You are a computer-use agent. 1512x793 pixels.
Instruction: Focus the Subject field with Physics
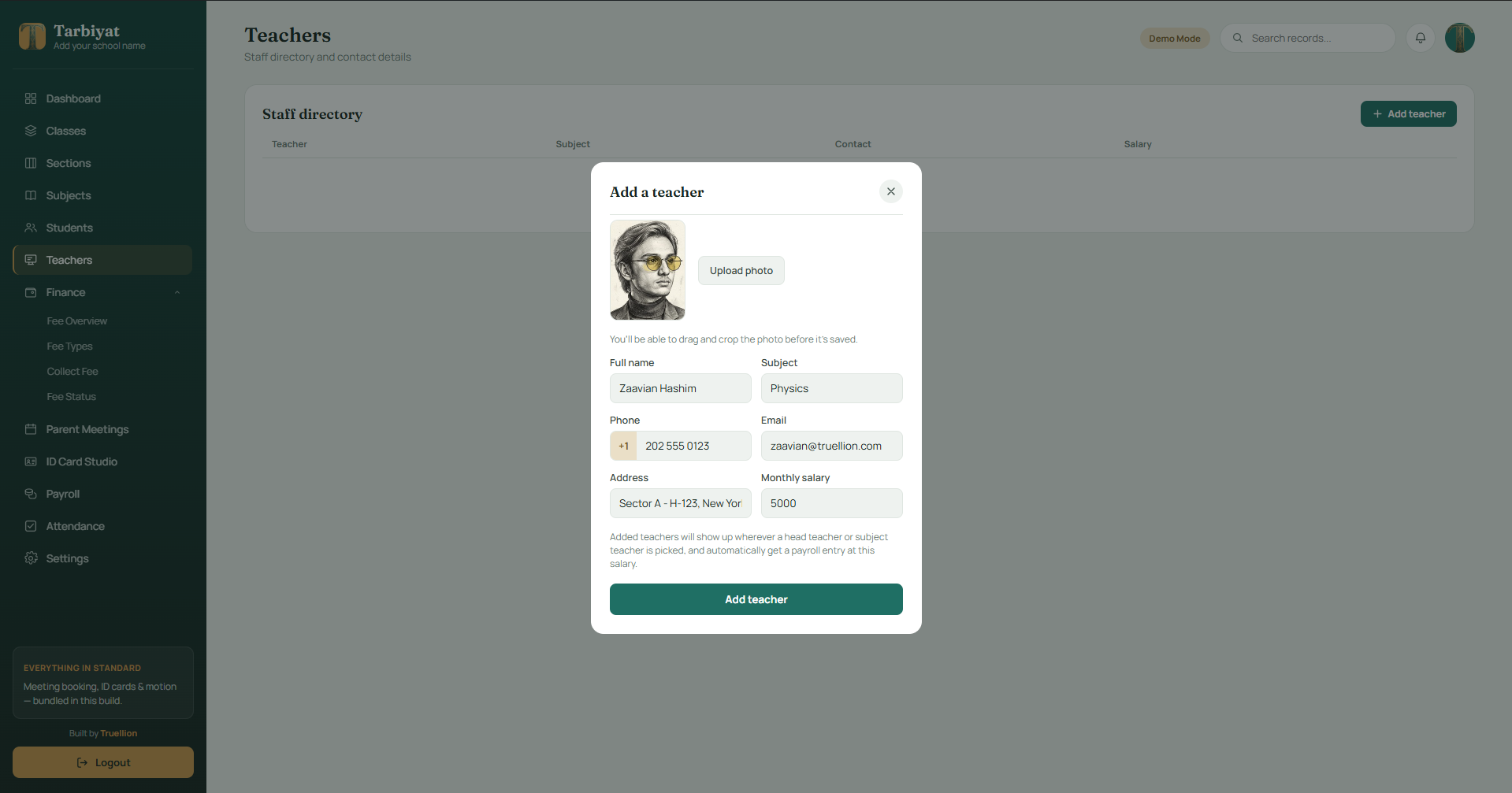(x=832, y=388)
